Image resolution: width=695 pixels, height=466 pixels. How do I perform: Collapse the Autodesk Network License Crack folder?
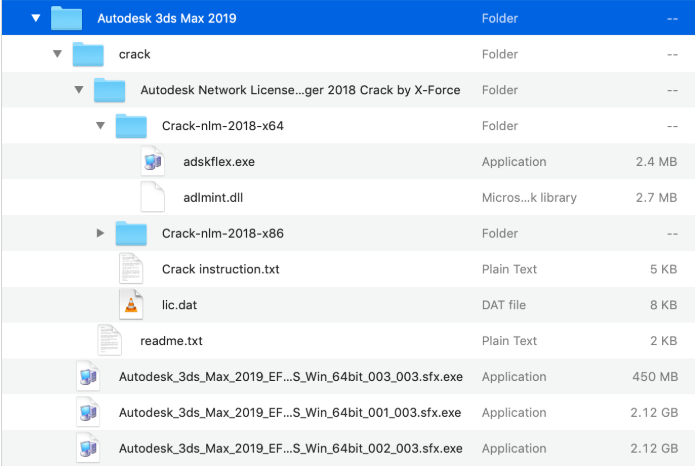click(79, 90)
